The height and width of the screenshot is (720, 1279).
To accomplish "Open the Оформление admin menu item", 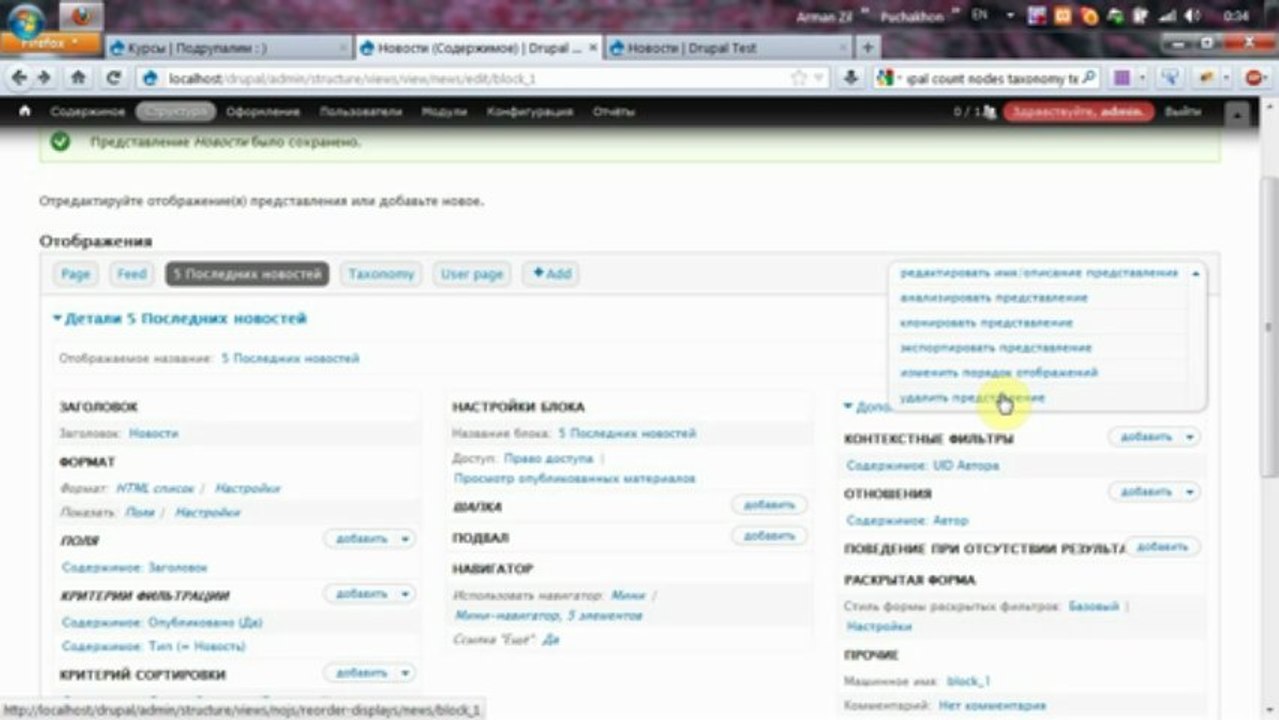I will point(262,112).
